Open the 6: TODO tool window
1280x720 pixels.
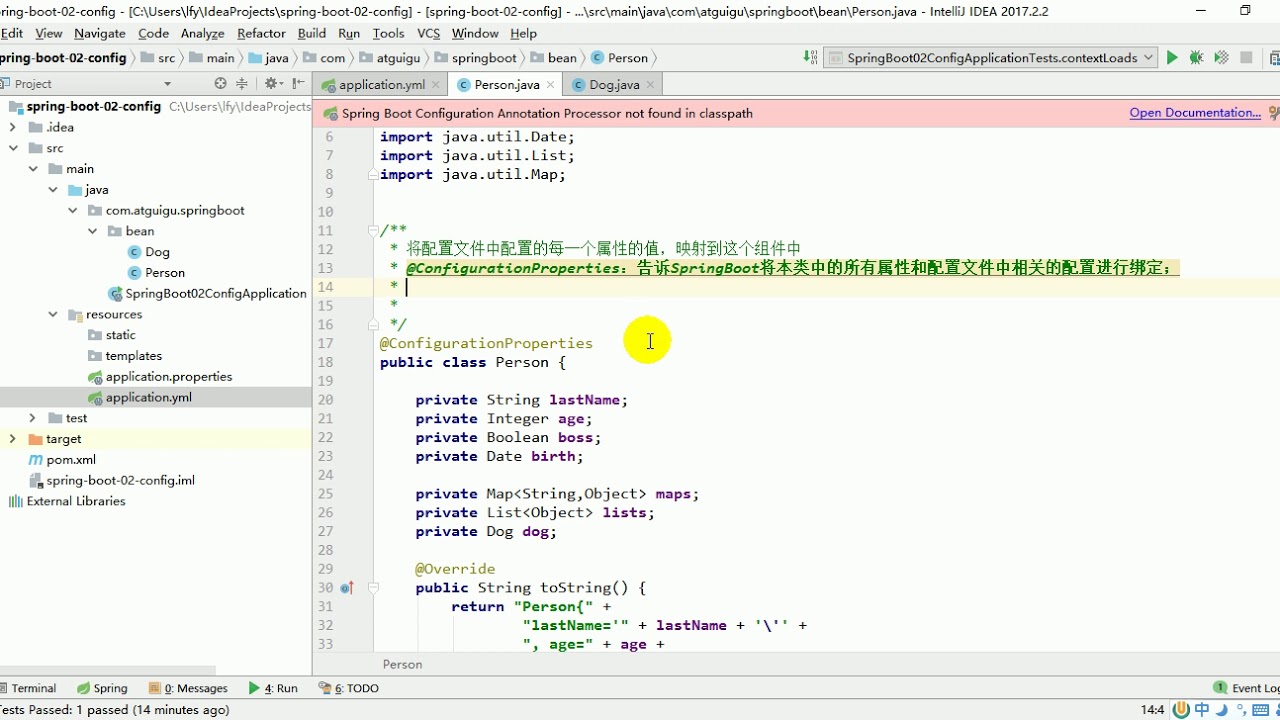coord(349,688)
